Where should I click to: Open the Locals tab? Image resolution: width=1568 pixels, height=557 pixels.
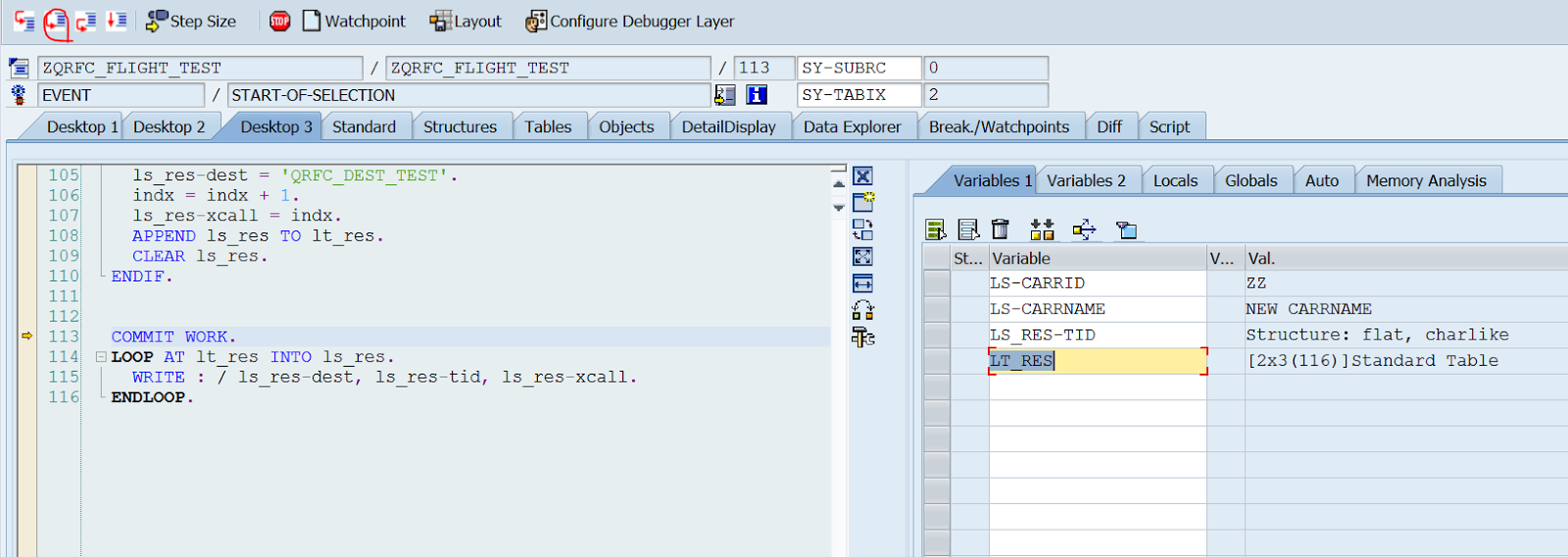(x=1175, y=180)
